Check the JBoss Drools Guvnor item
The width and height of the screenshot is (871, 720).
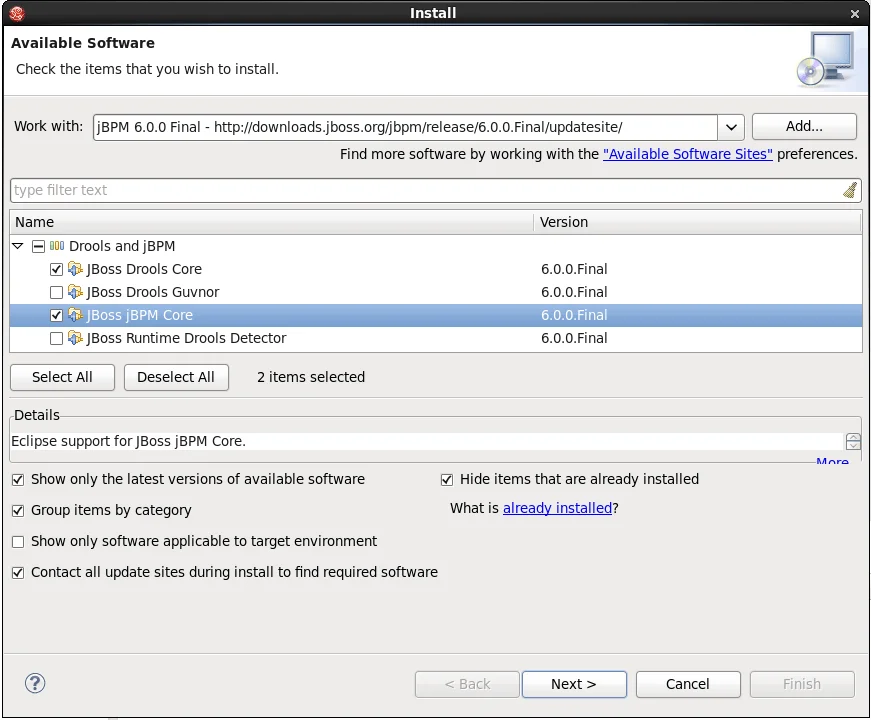57,292
